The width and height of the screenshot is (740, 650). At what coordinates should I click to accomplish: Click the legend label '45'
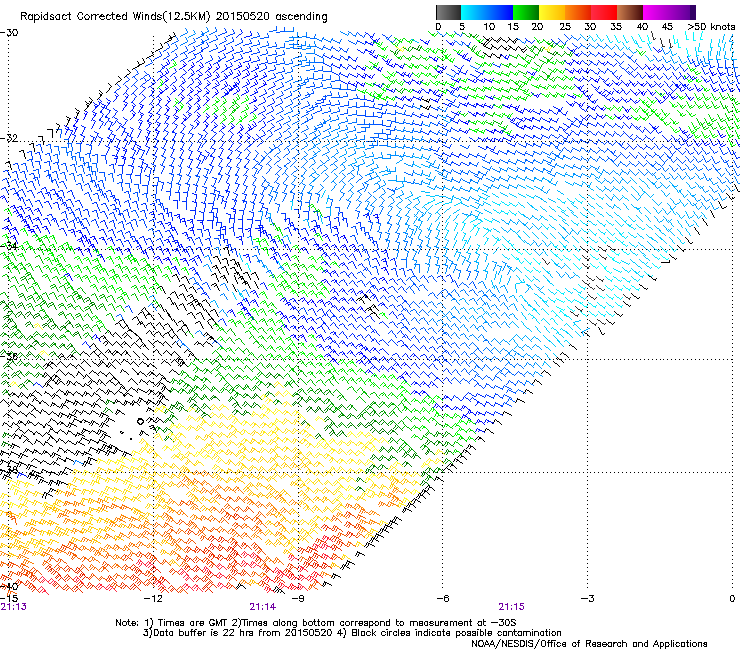[x=667, y=26]
